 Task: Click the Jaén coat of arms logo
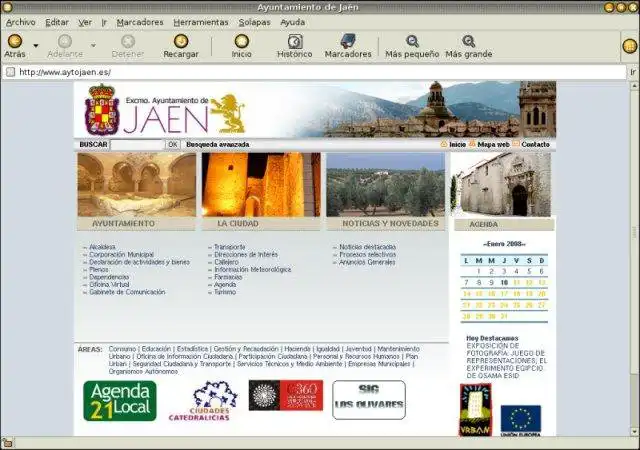[102, 109]
